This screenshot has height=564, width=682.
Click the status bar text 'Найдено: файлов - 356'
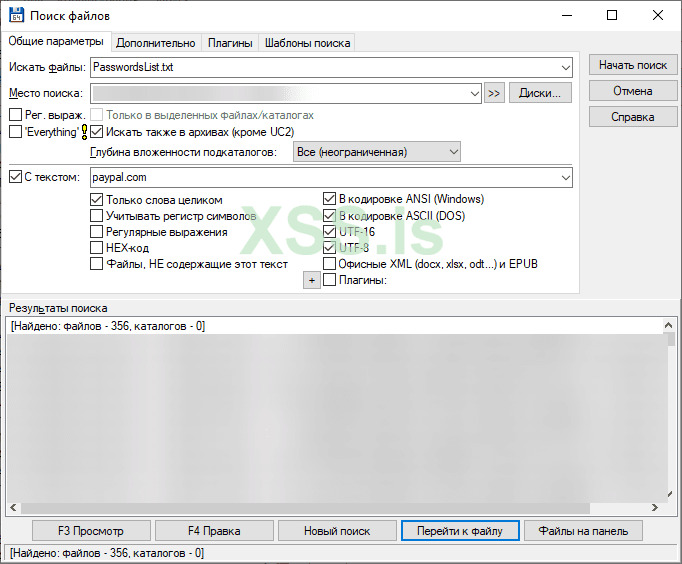[x=107, y=553]
